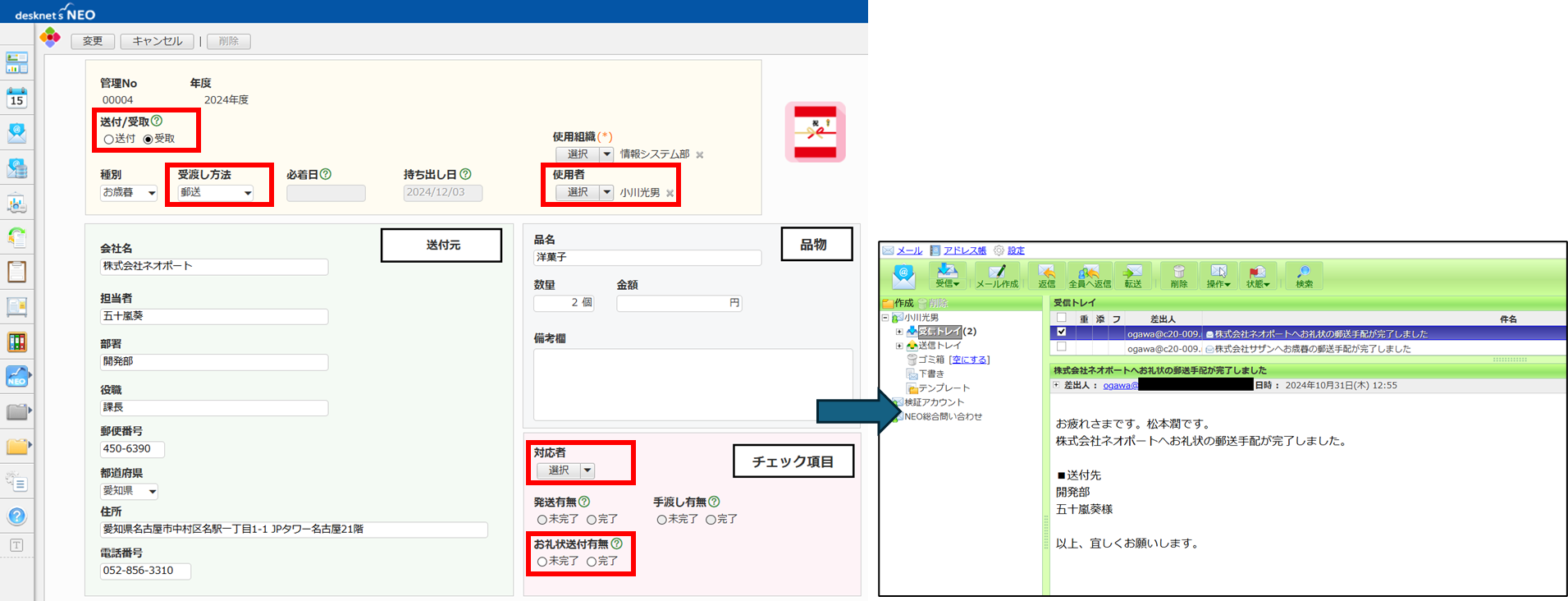Click the 変更 button
Viewport: 1568px width, 601px height.
pos(93,41)
